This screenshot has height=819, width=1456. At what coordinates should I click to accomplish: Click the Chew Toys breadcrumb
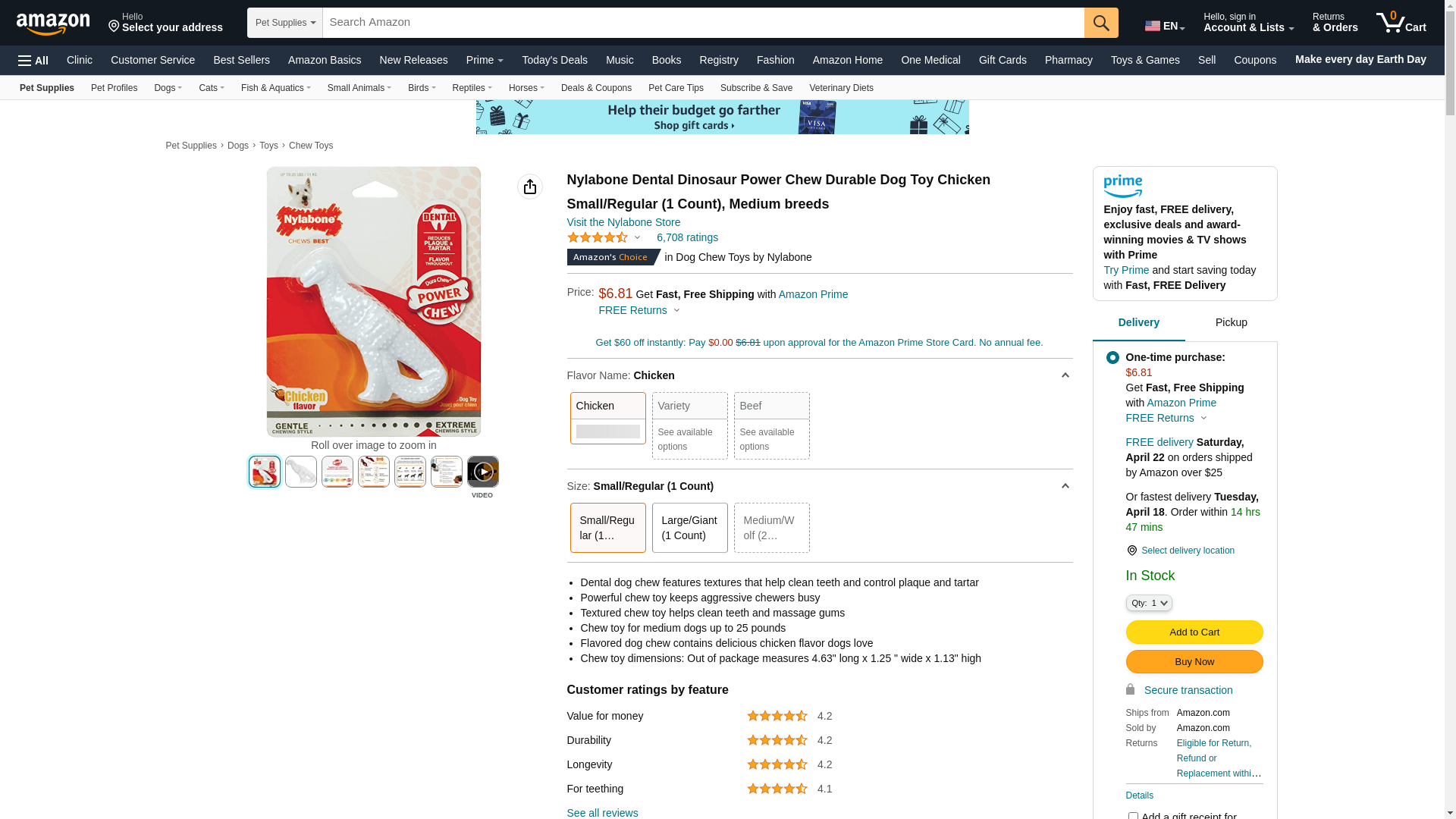pyautogui.click(x=311, y=146)
